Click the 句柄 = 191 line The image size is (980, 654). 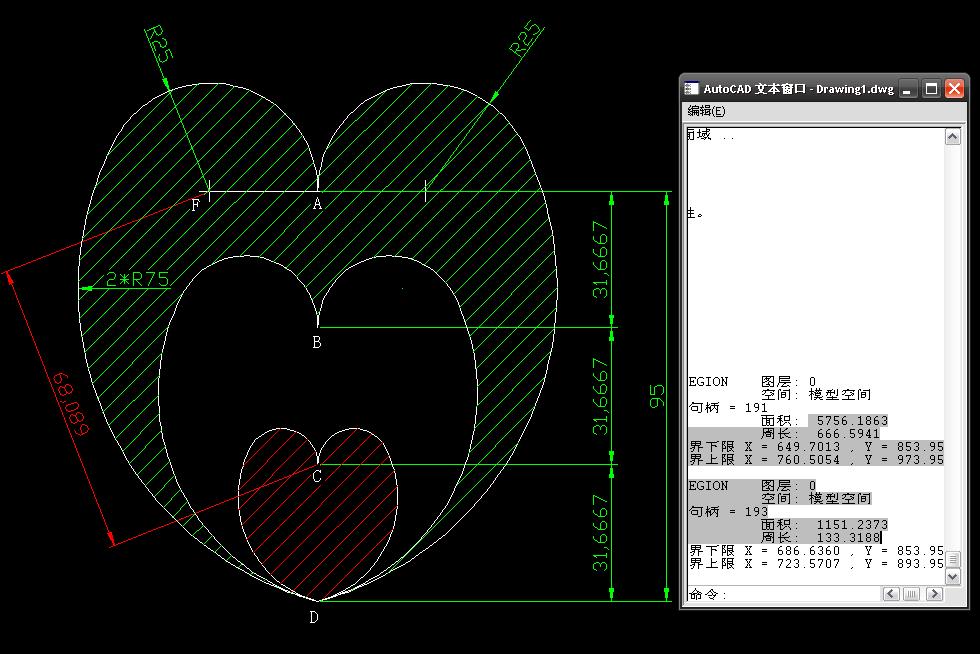point(728,408)
